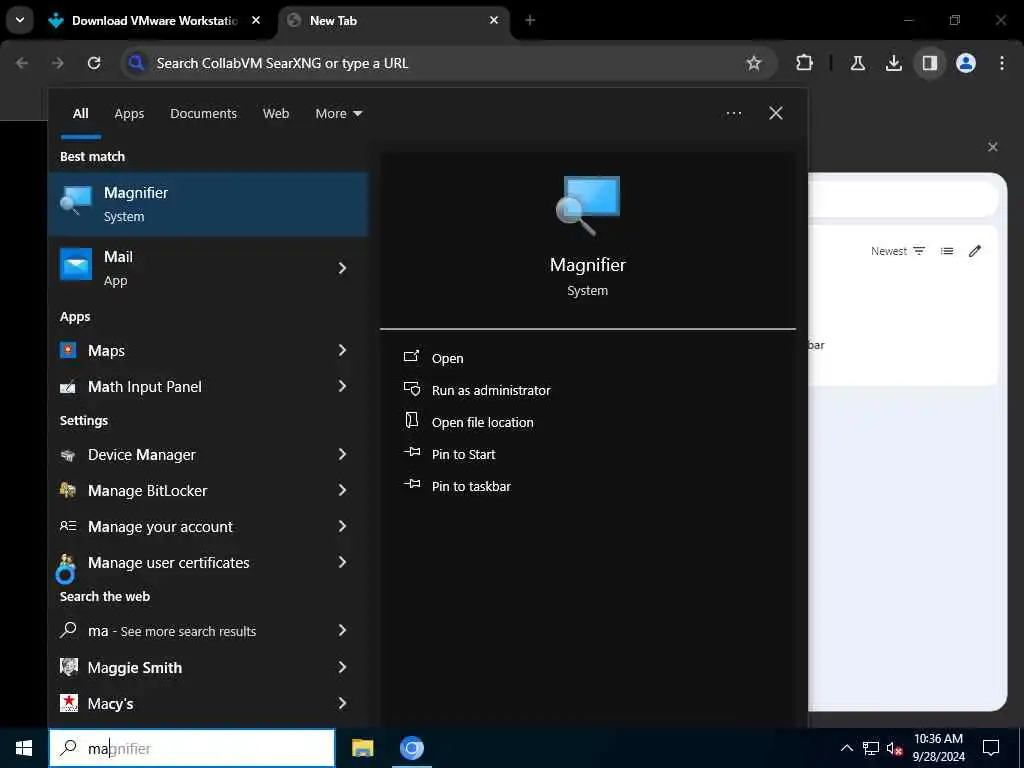
Task: Switch side panel to list view
Action: 947,251
